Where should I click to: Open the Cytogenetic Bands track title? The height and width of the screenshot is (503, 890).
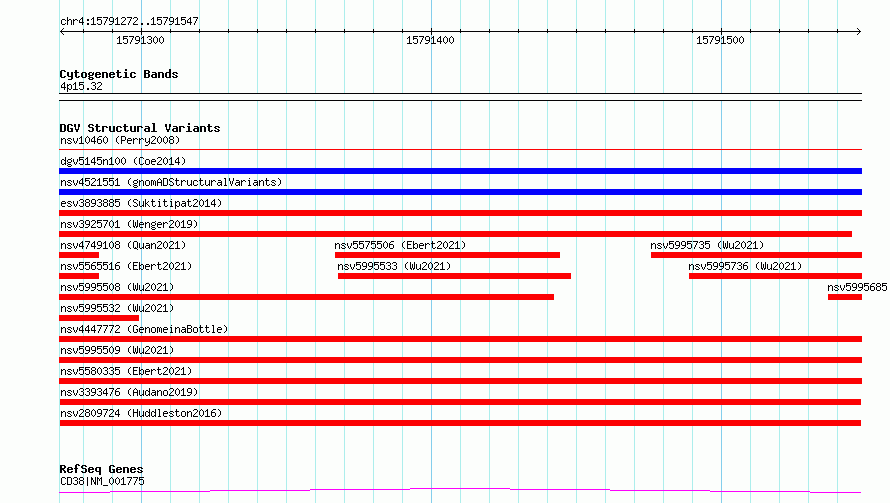119,74
